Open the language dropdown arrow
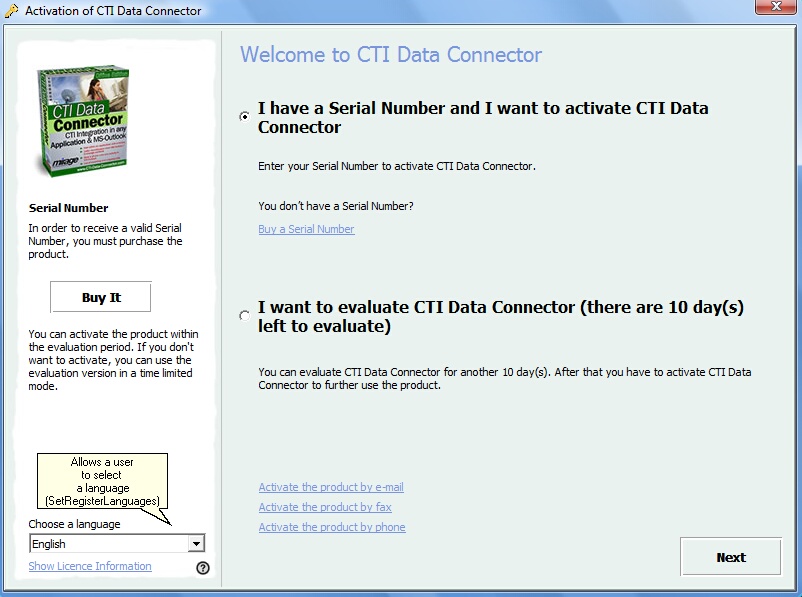 pyautogui.click(x=196, y=544)
